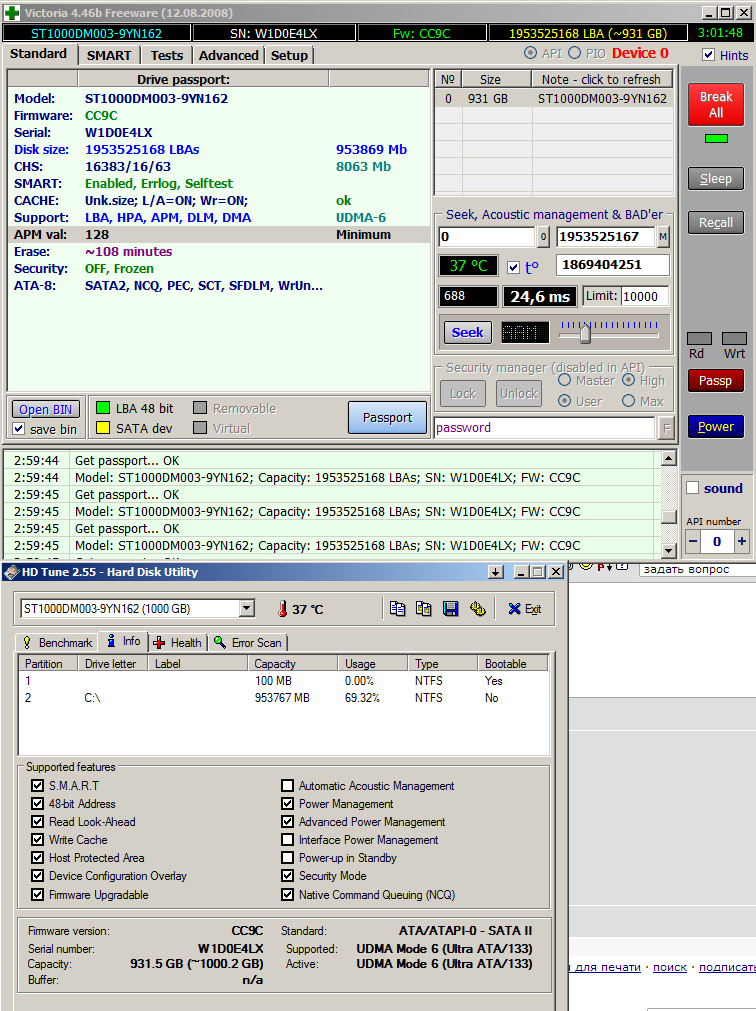Click the copy screenshot icon in HD Tune
This screenshot has height=1011, width=756.
tap(424, 608)
